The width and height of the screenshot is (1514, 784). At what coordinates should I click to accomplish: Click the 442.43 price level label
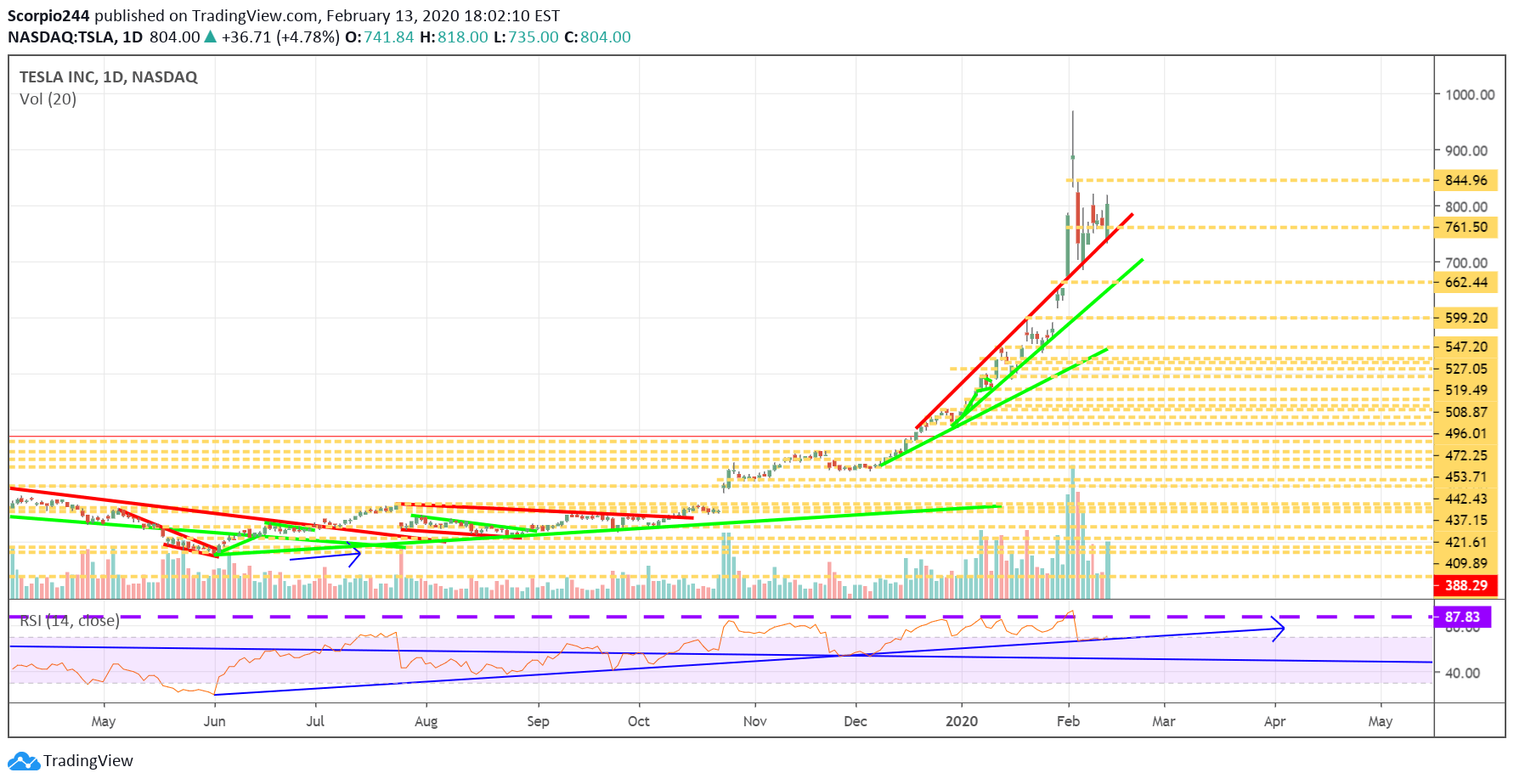coord(1466,499)
